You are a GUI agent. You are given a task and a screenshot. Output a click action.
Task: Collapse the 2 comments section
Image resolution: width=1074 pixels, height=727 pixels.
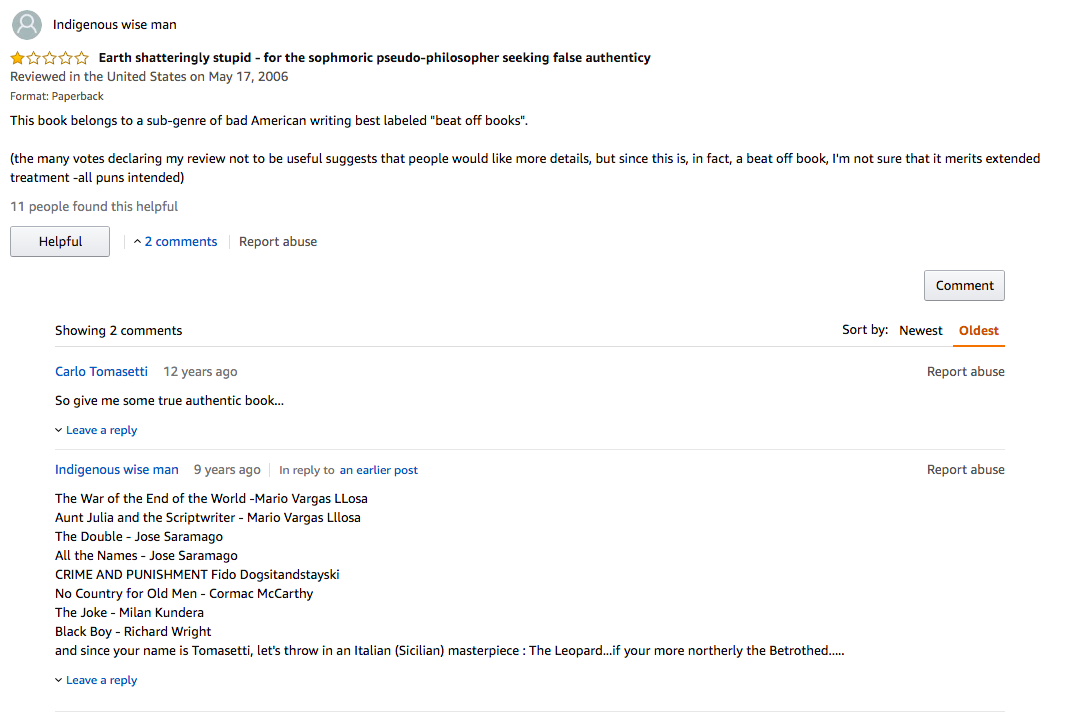coord(180,241)
